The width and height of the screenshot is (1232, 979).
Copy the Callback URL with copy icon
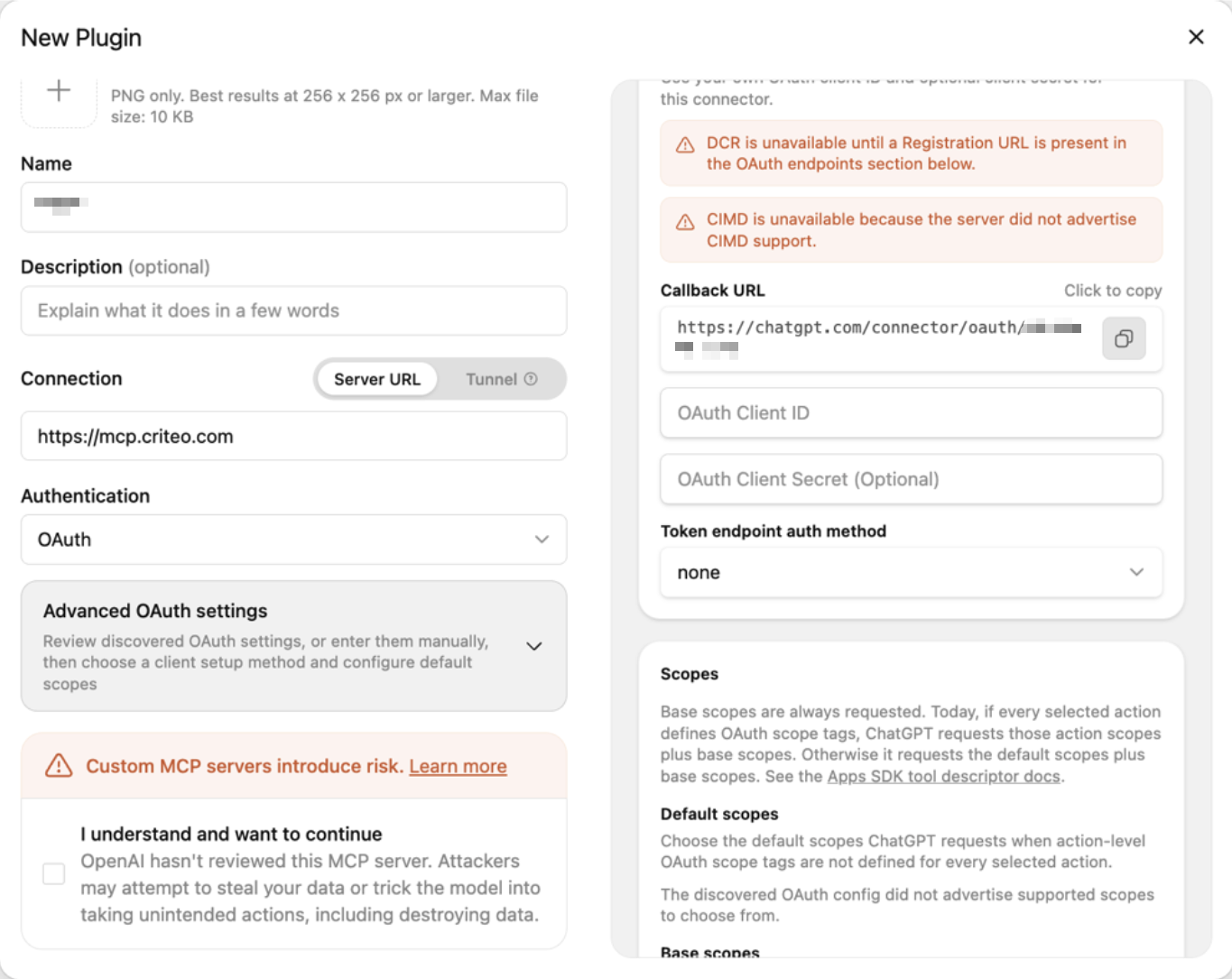coord(1124,338)
